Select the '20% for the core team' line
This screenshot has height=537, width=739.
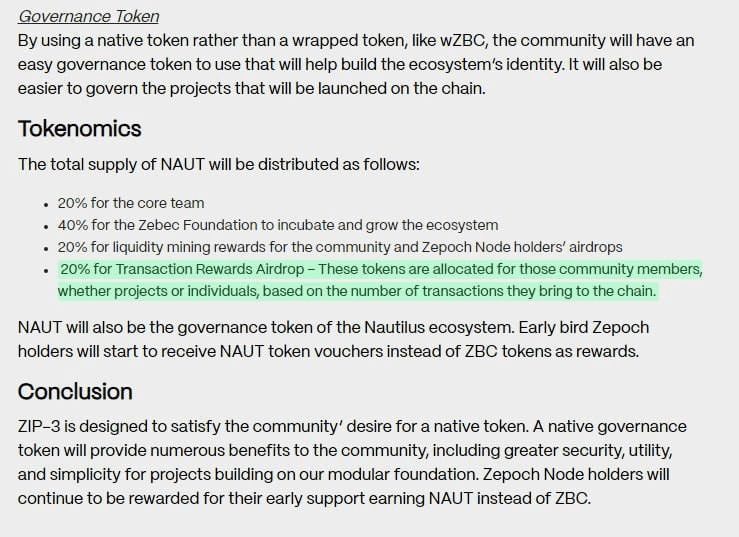click(130, 203)
